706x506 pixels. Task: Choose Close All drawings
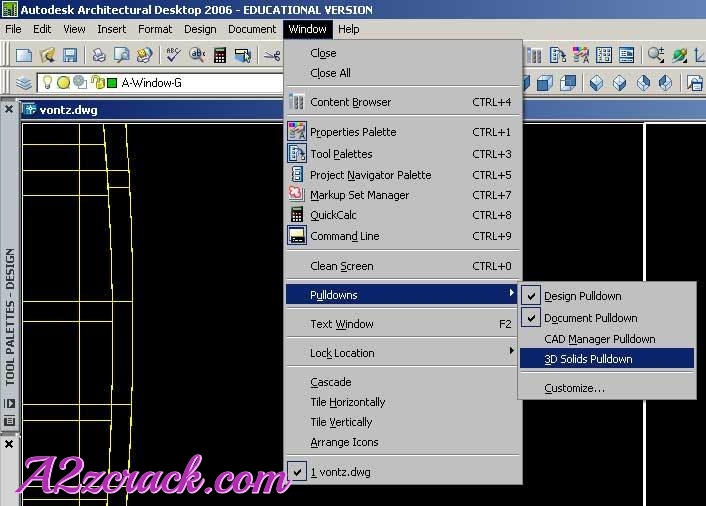tap(403, 73)
